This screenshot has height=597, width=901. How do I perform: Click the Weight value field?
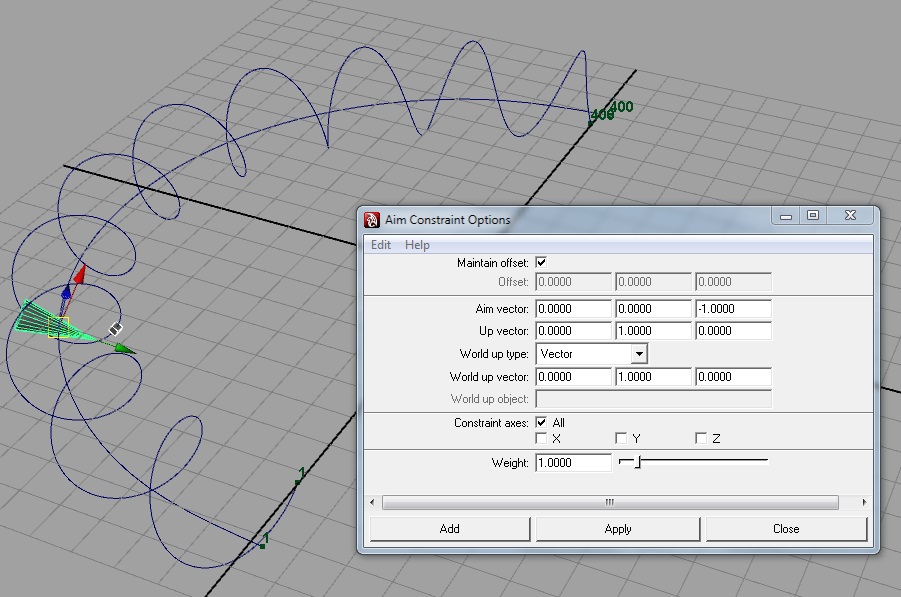(x=573, y=463)
